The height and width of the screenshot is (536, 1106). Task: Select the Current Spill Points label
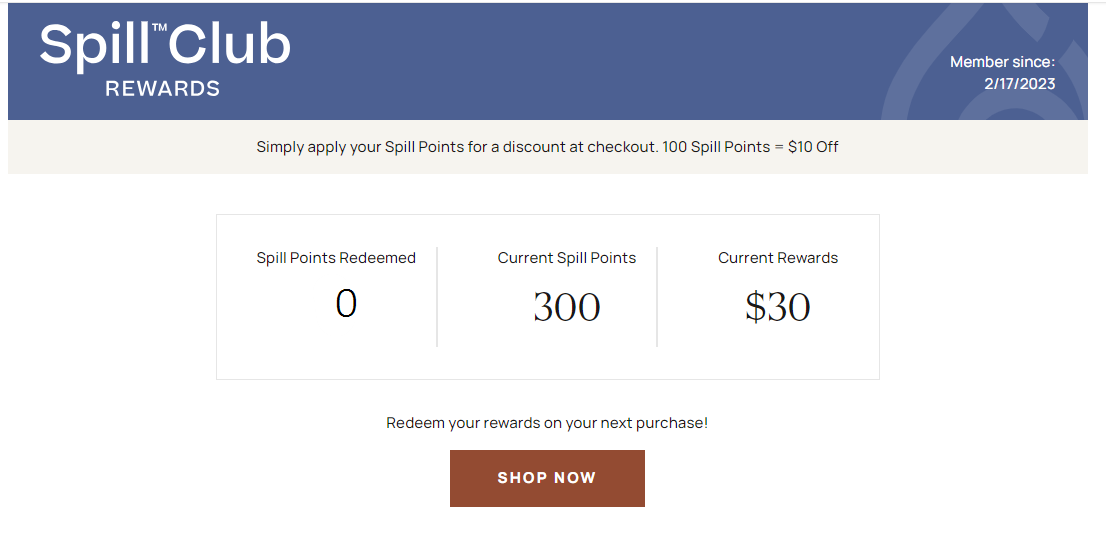(566, 258)
